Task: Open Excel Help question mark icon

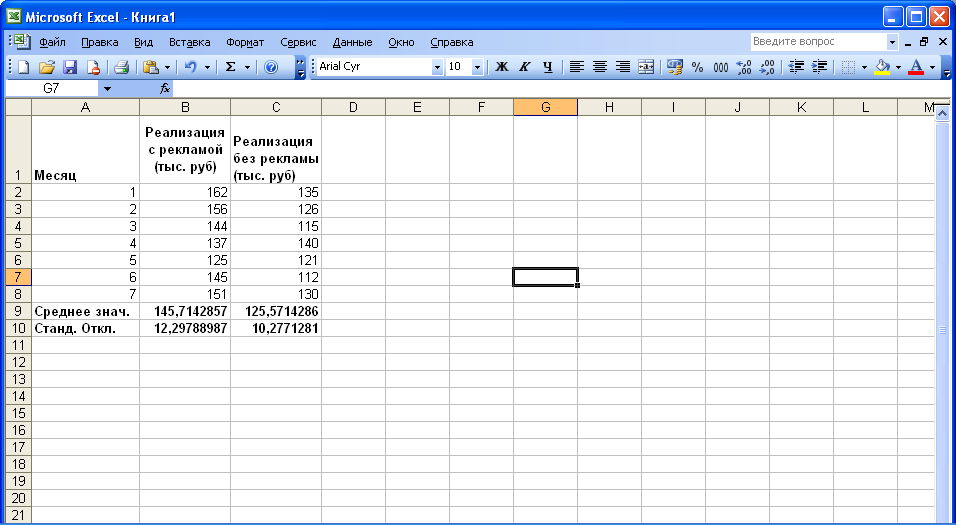Action: [x=271, y=67]
